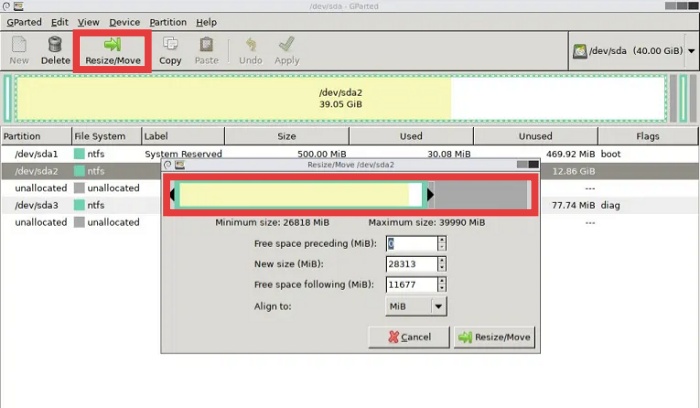Open the Align to MiB dropdown
The height and width of the screenshot is (408, 700).
tap(416, 306)
